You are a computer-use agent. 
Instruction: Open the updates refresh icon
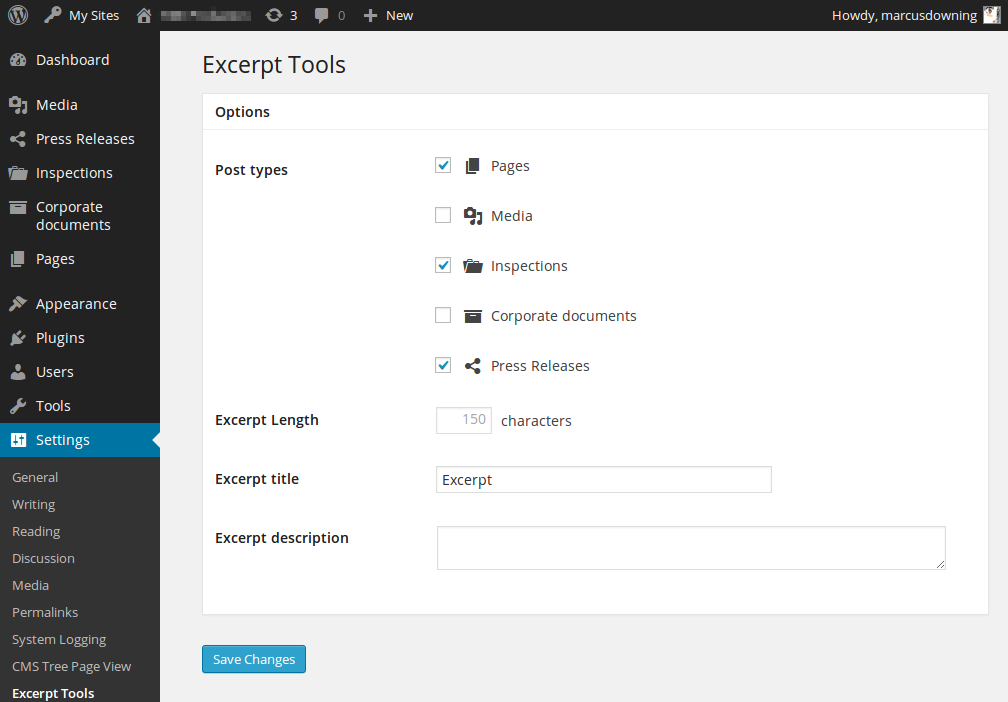click(274, 15)
